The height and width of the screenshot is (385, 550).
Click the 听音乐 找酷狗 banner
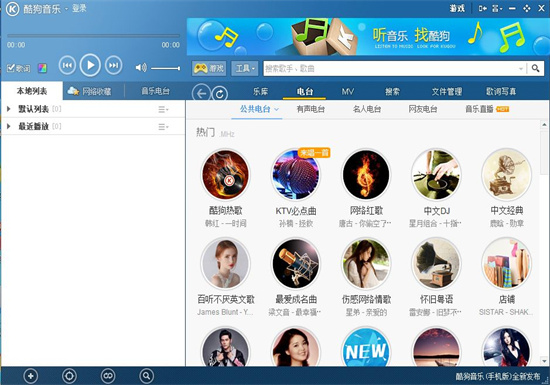(368, 36)
